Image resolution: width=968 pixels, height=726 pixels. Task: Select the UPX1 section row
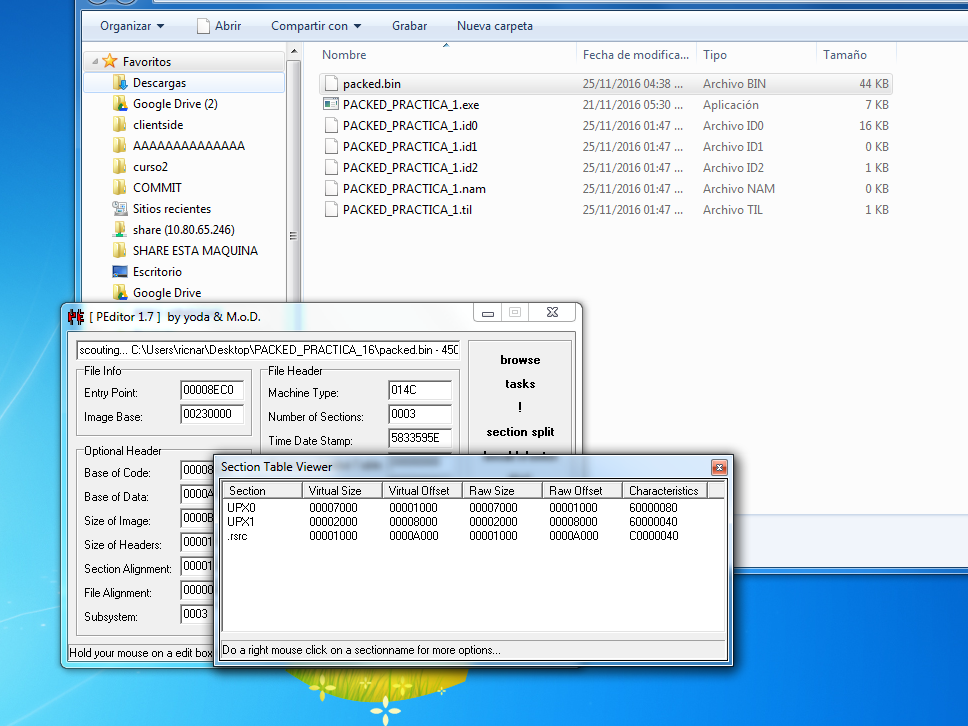click(242, 522)
